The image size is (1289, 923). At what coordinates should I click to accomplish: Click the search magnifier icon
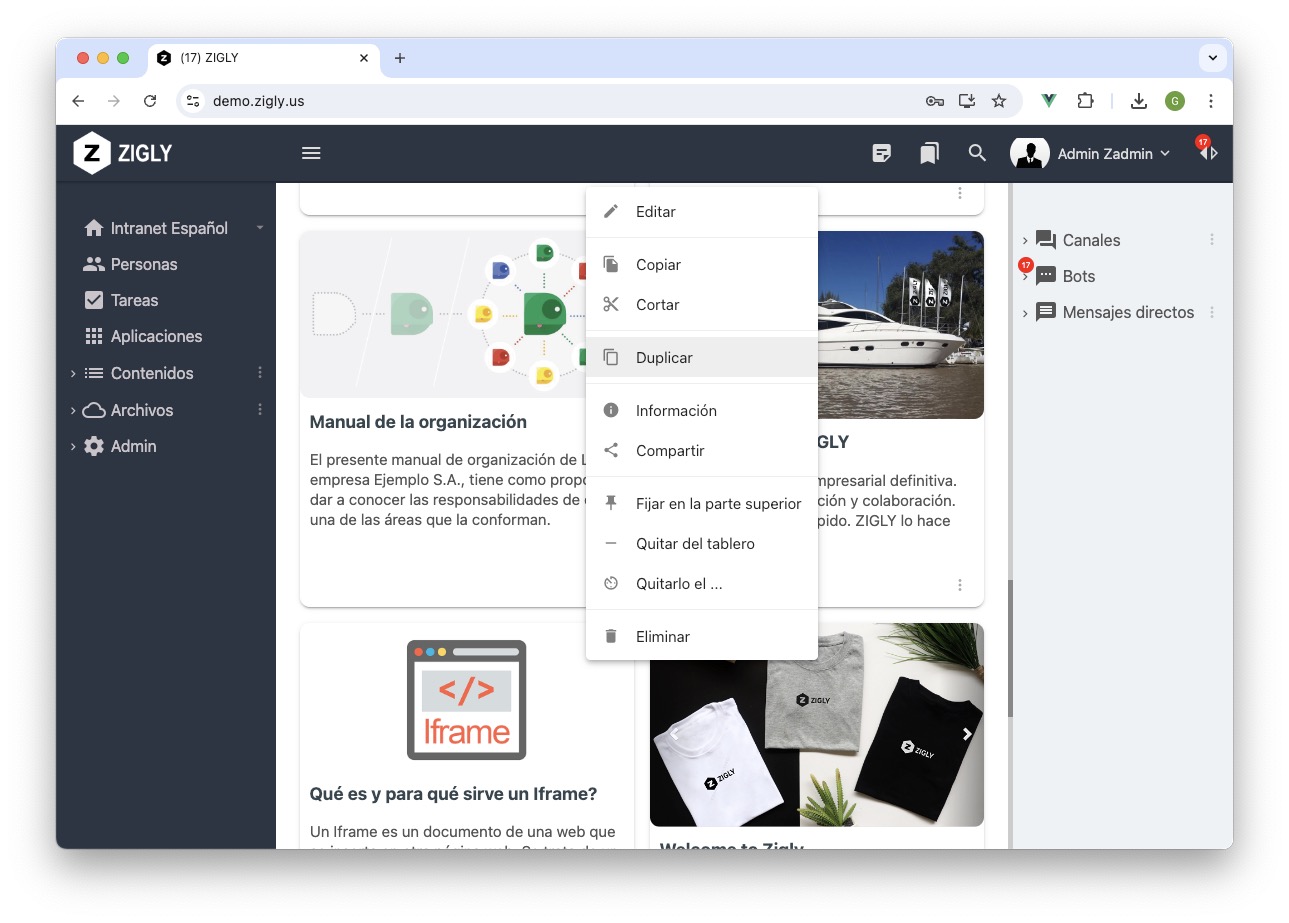[x=977, y=153]
